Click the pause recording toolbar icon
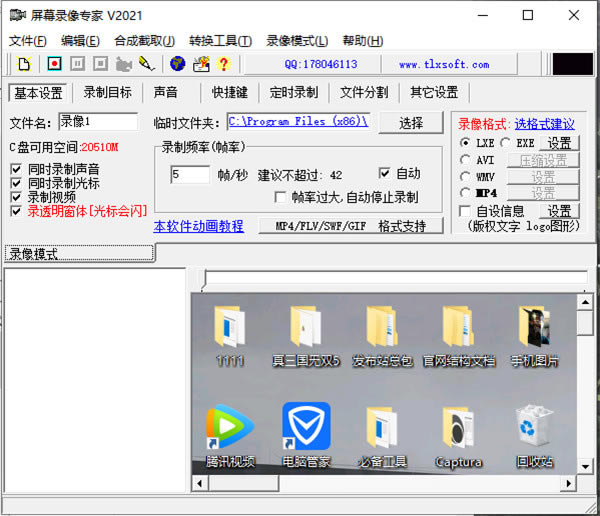The height and width of the screenshot is (516, 600). tap(77, 64)
